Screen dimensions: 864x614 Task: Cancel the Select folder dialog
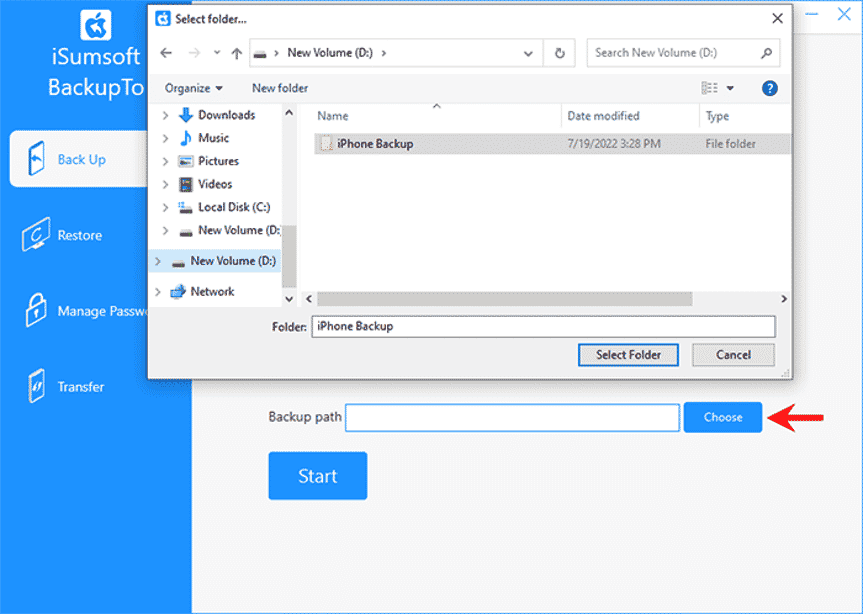pyautogui.click(x=733, y=355)
